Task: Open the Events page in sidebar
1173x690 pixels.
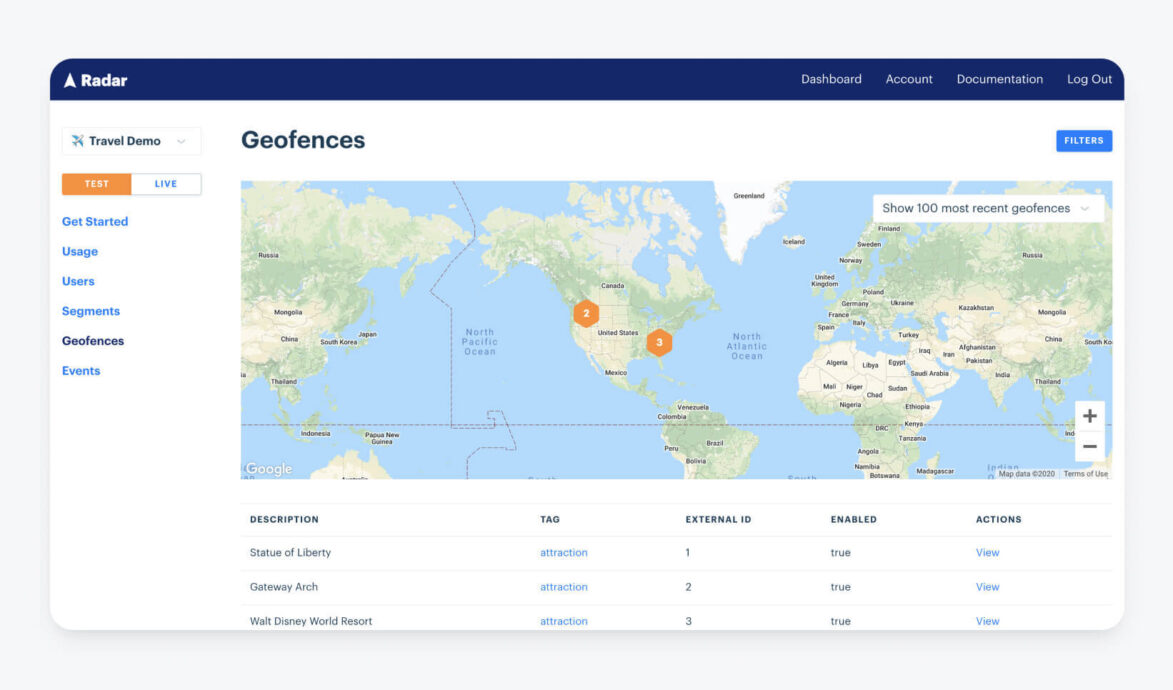Action: 81,371
